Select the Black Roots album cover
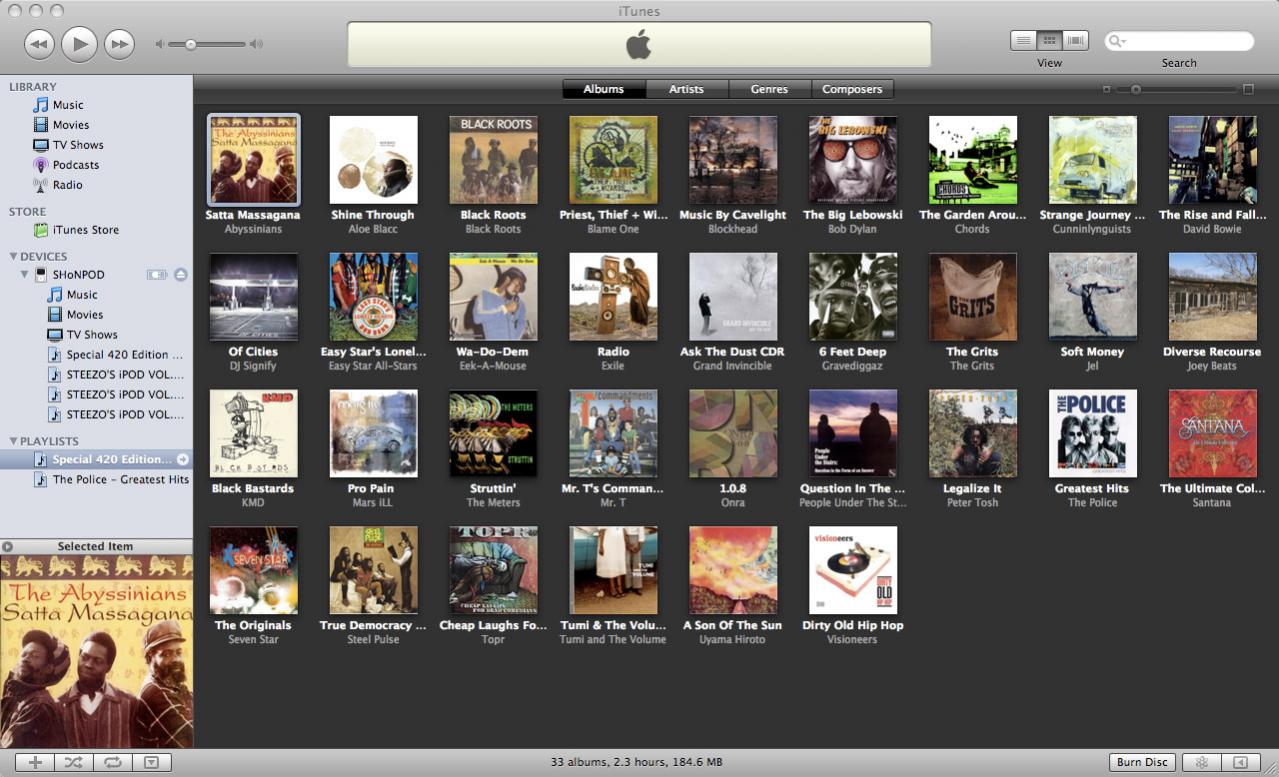 493,160
